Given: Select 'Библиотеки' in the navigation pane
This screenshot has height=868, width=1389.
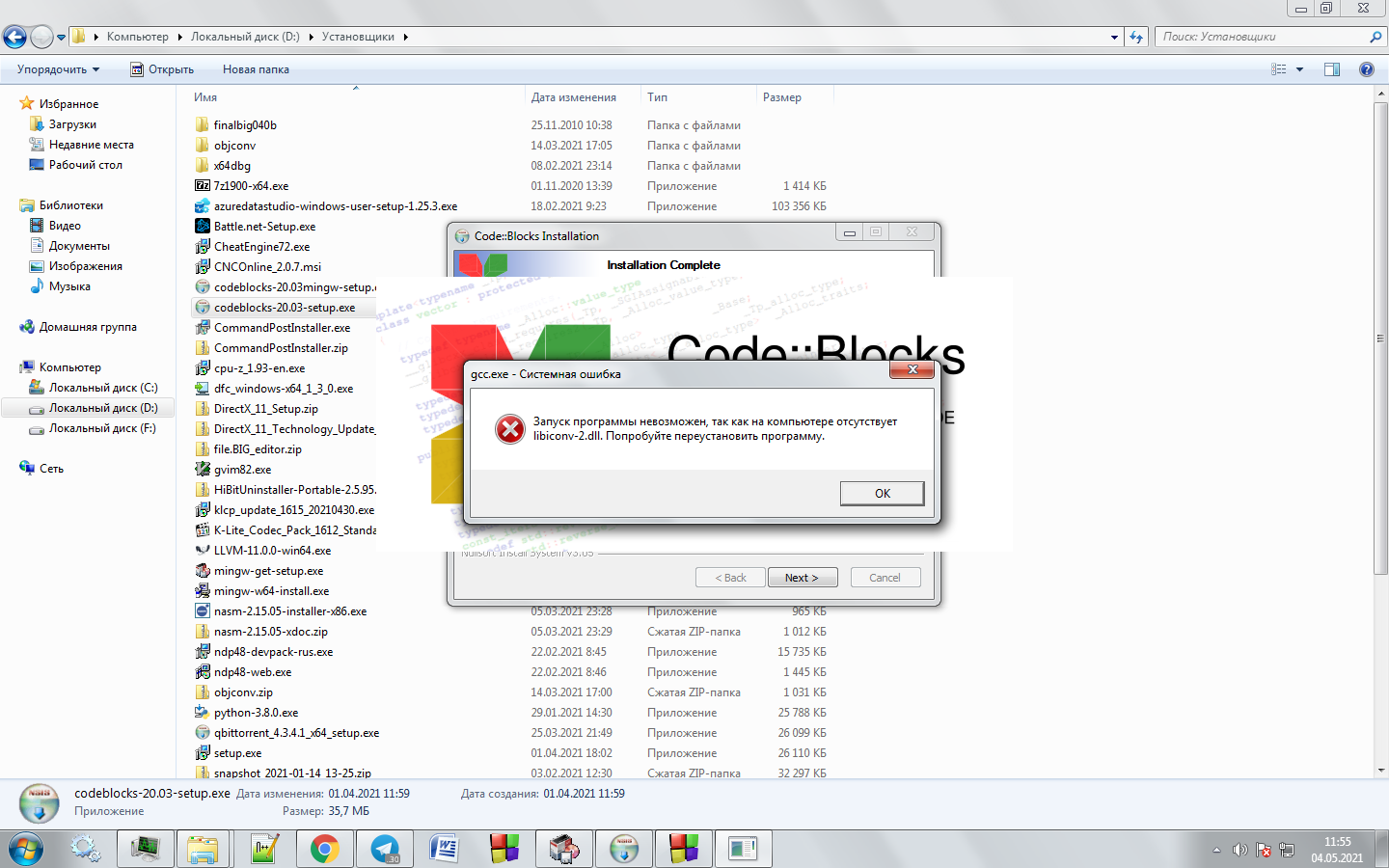Looking at the screenshot, I should pyautogui.click(x=70, y=205).
